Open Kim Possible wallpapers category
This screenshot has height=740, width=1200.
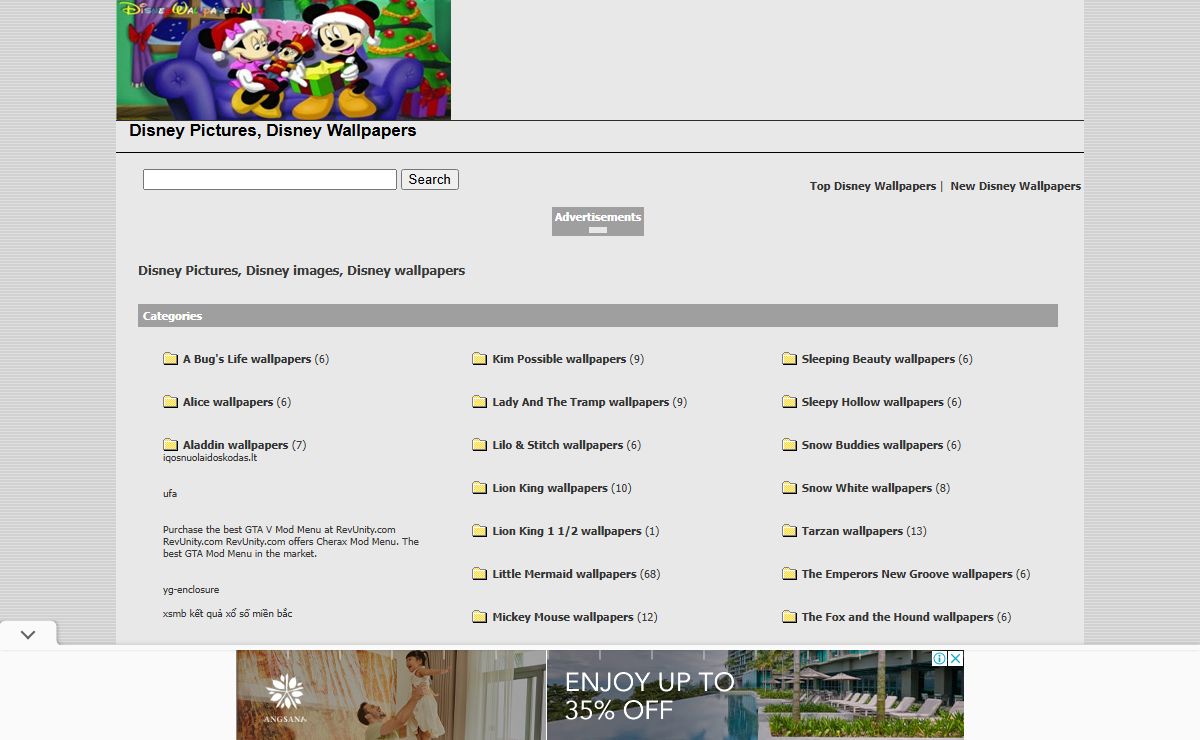559,359
